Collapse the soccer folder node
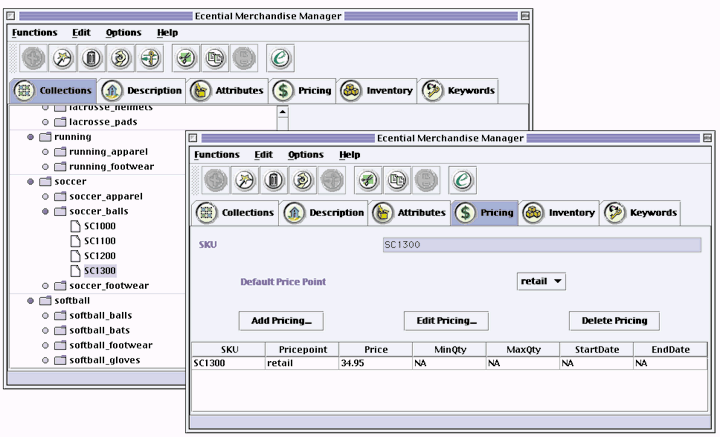The height and width of the screenshot is (437, 720). pos(30,182)
